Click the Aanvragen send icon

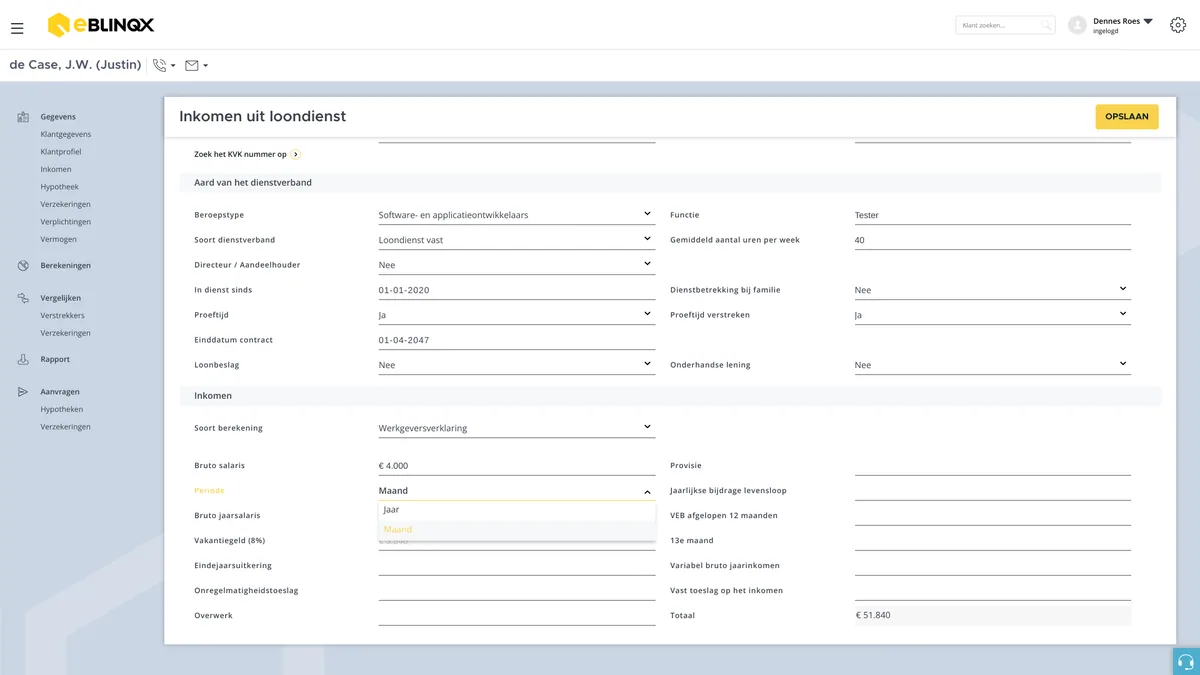point(23,392)
